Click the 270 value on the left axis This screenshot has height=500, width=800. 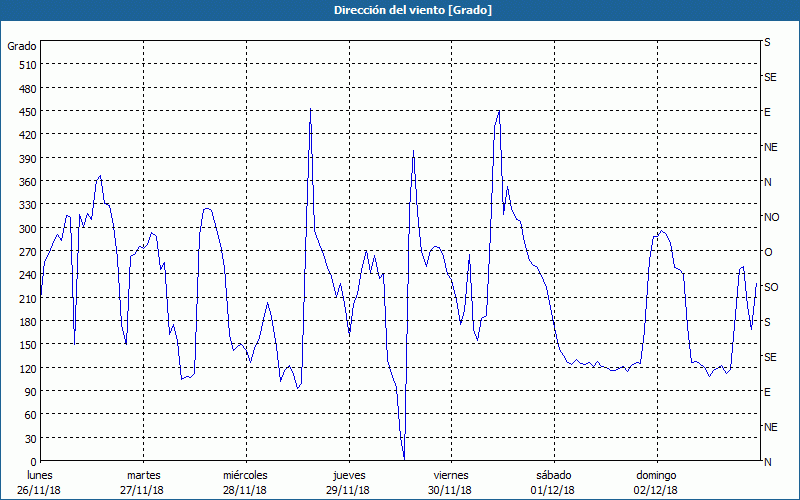click(28, 252)
